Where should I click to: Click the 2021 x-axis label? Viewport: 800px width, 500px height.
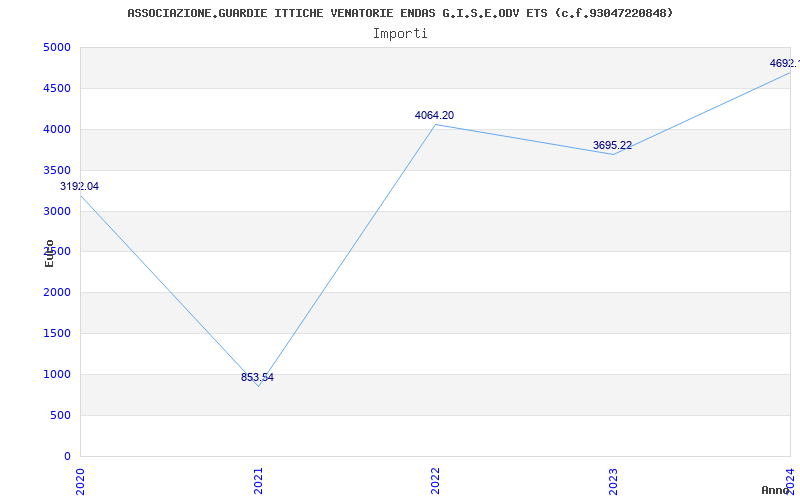(258, 481)
